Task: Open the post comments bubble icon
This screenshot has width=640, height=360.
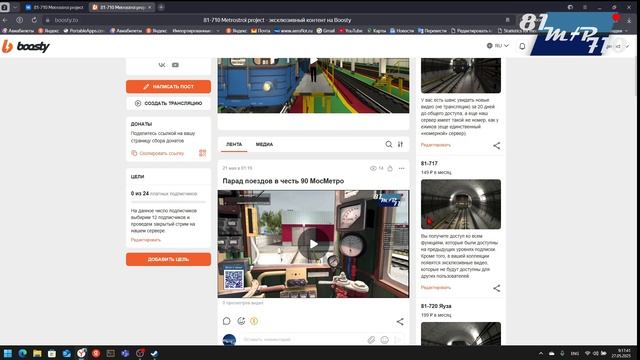Action: (227, 321)
